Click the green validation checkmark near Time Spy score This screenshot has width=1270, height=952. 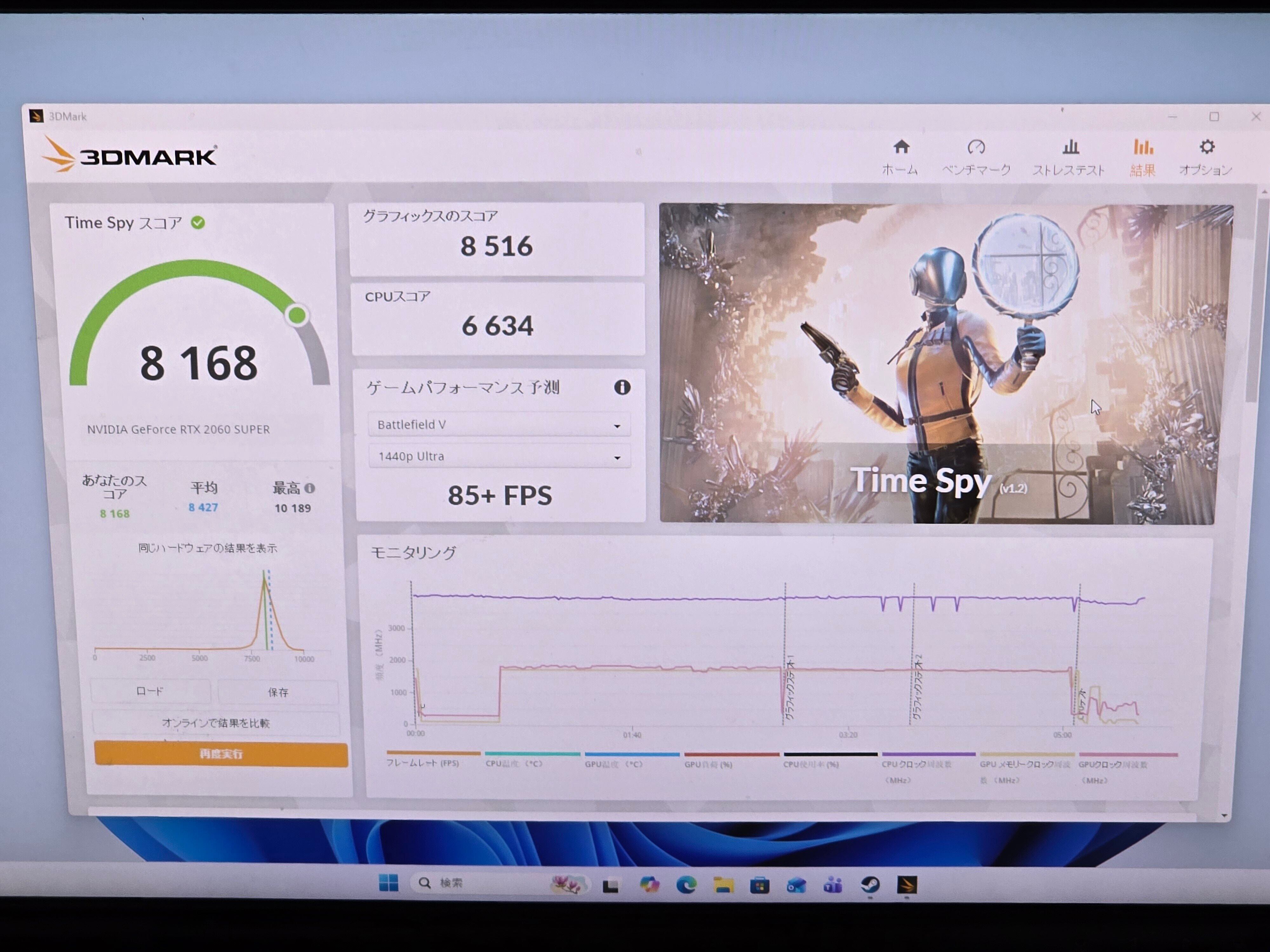[x=198, y=223]
